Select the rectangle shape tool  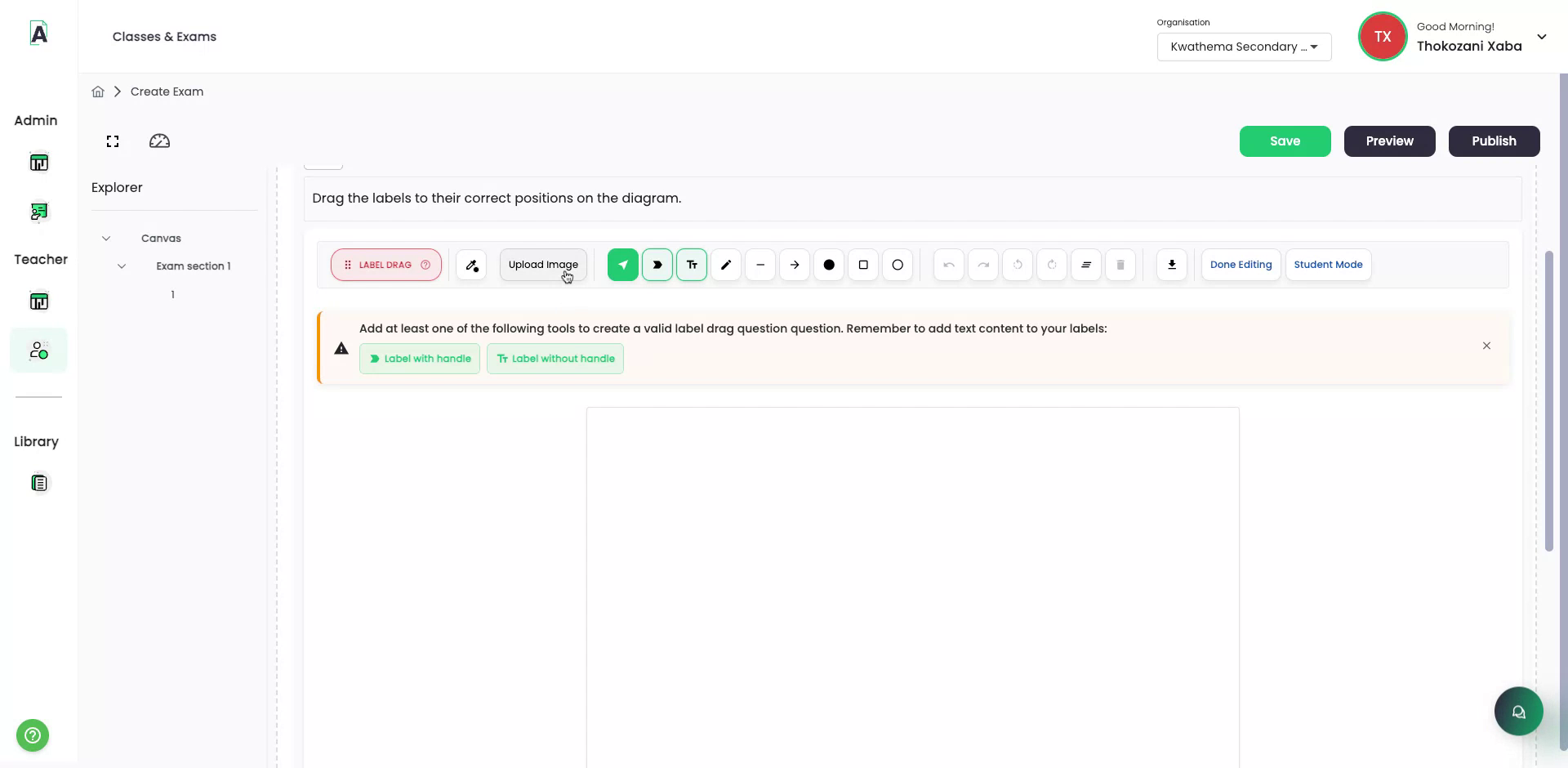863,265
